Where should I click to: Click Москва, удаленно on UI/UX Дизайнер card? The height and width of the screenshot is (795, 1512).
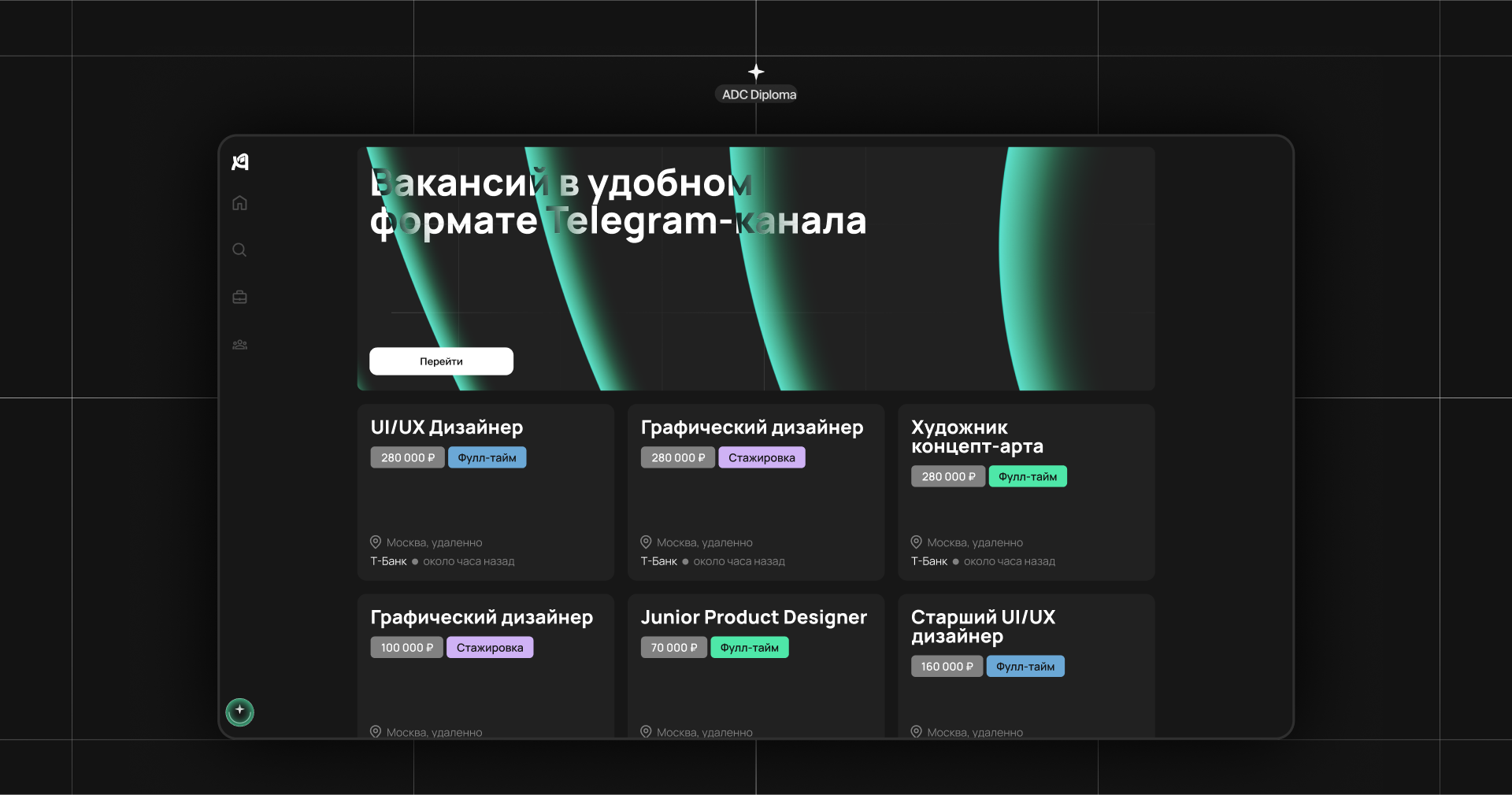tap(435, 542)
